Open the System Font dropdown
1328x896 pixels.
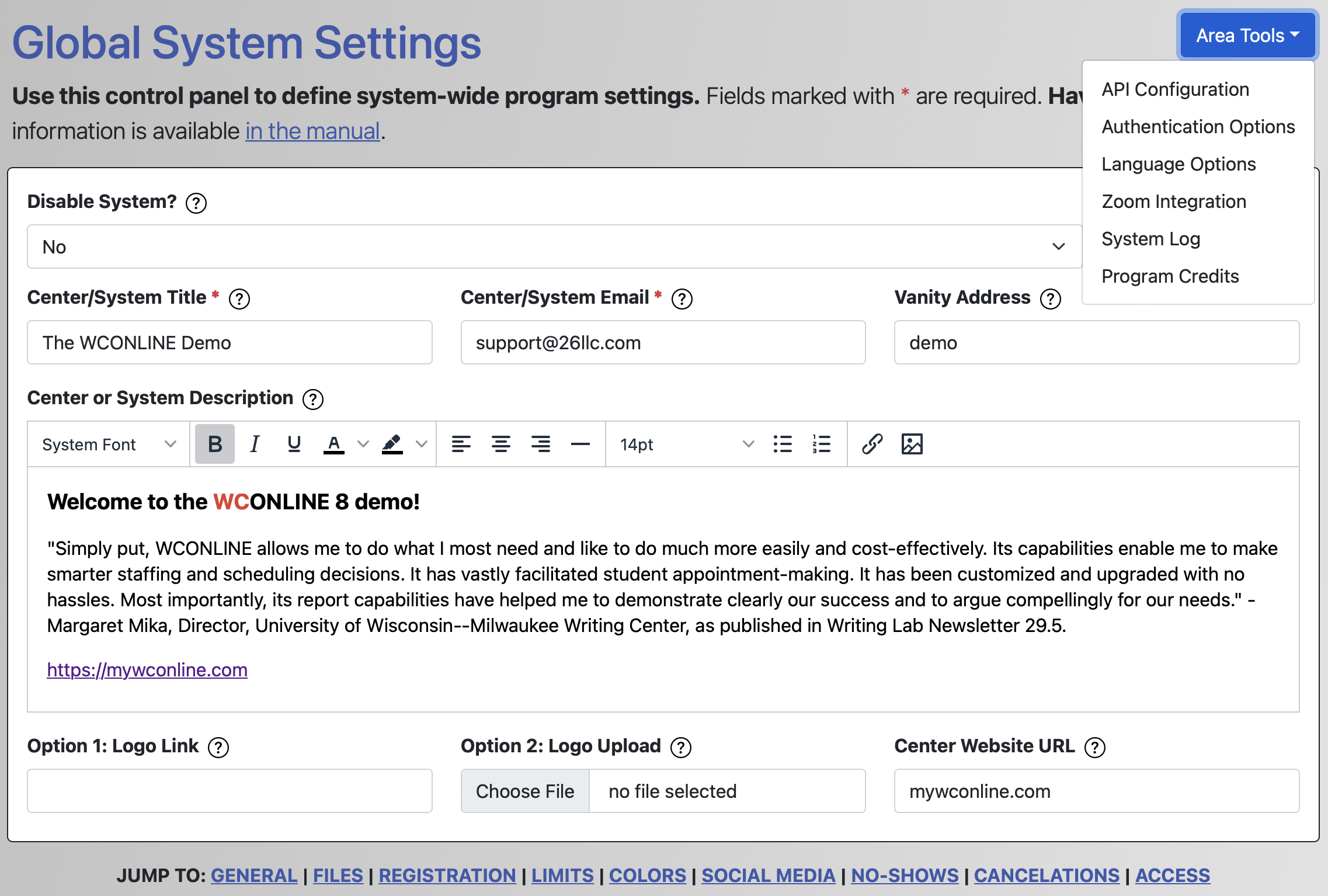click(107, 444)
